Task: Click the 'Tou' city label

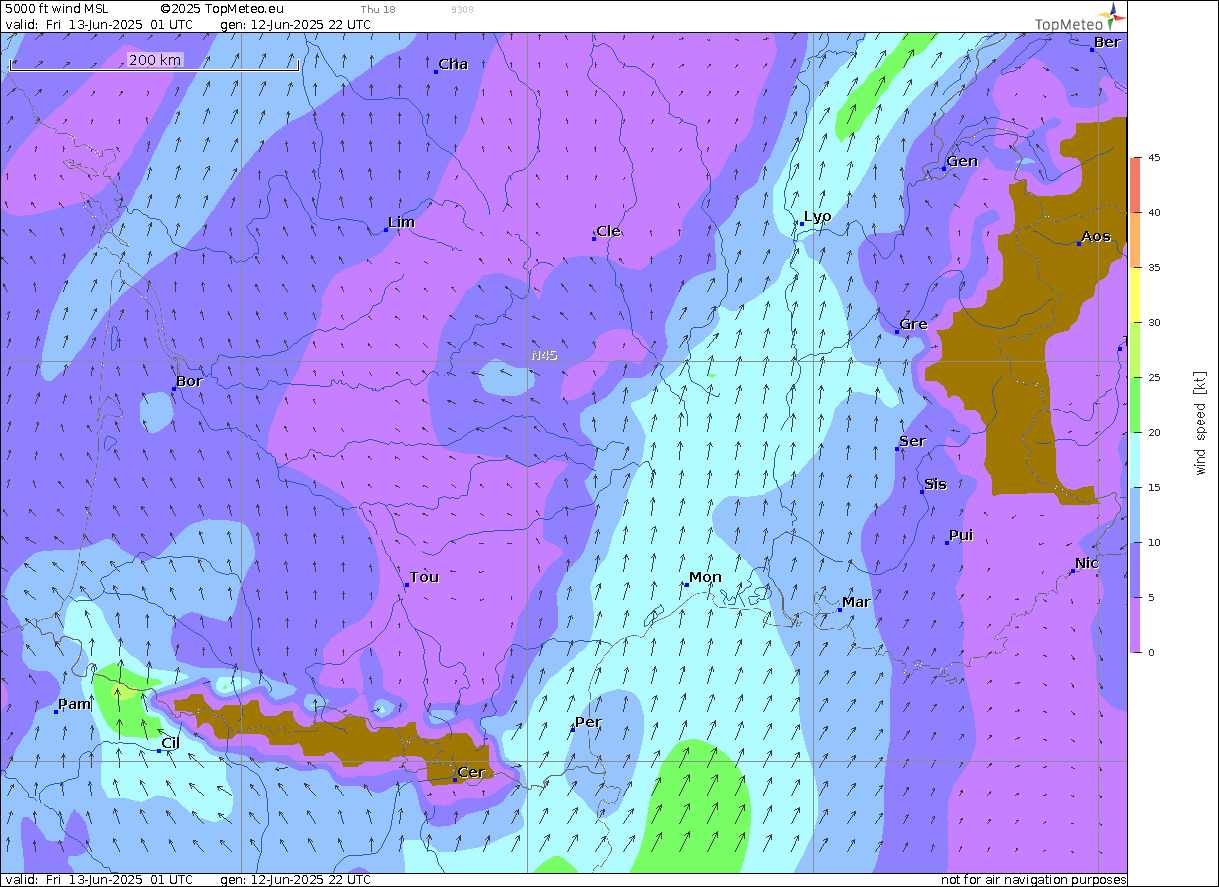Action: (424, 577)
